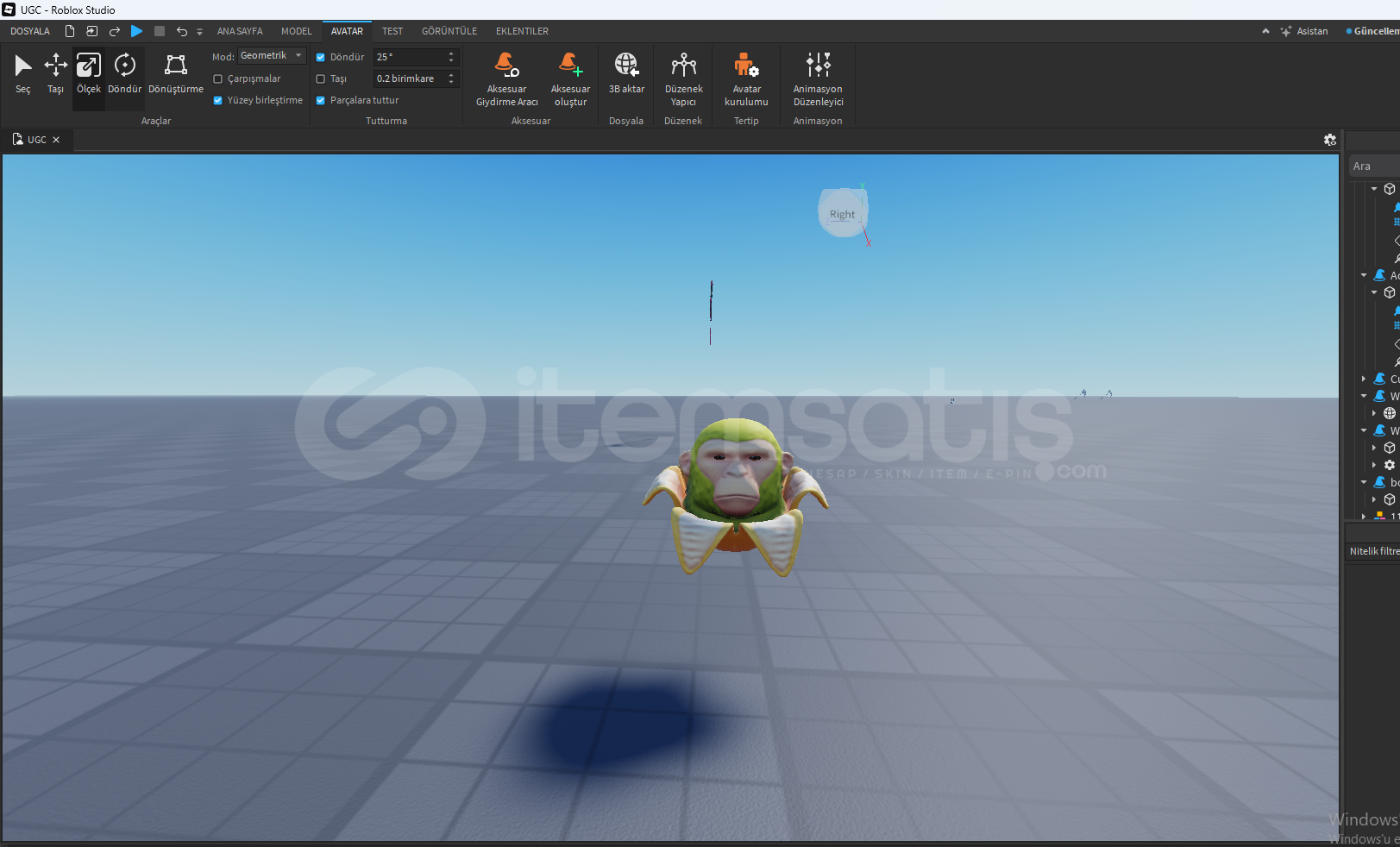1400x847 pixels.
Task: Click the Asistan button
Action: [1304, 31]
